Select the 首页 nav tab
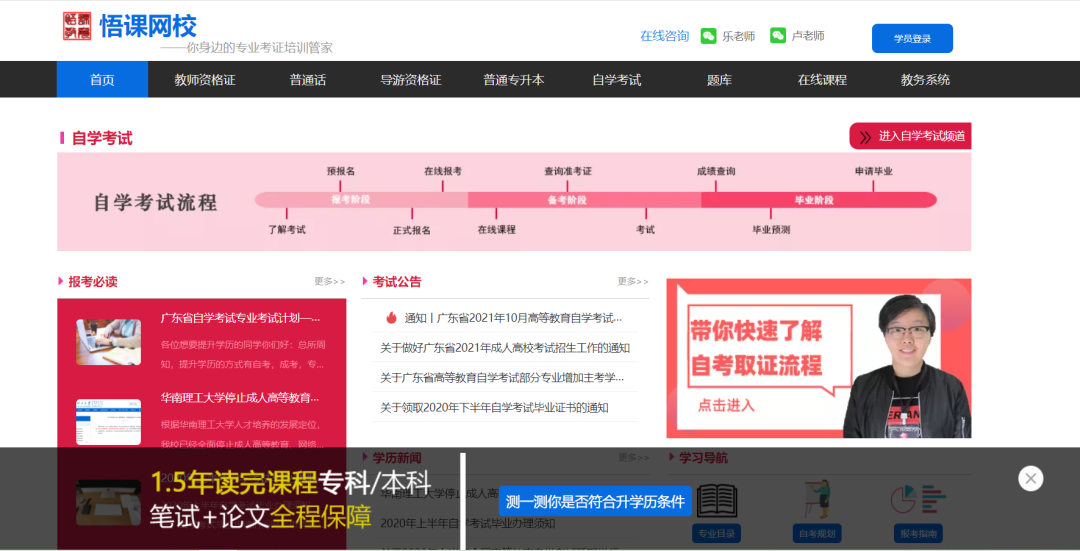The width and height of the screenshot is (1080, 551). tap(102, 79)
